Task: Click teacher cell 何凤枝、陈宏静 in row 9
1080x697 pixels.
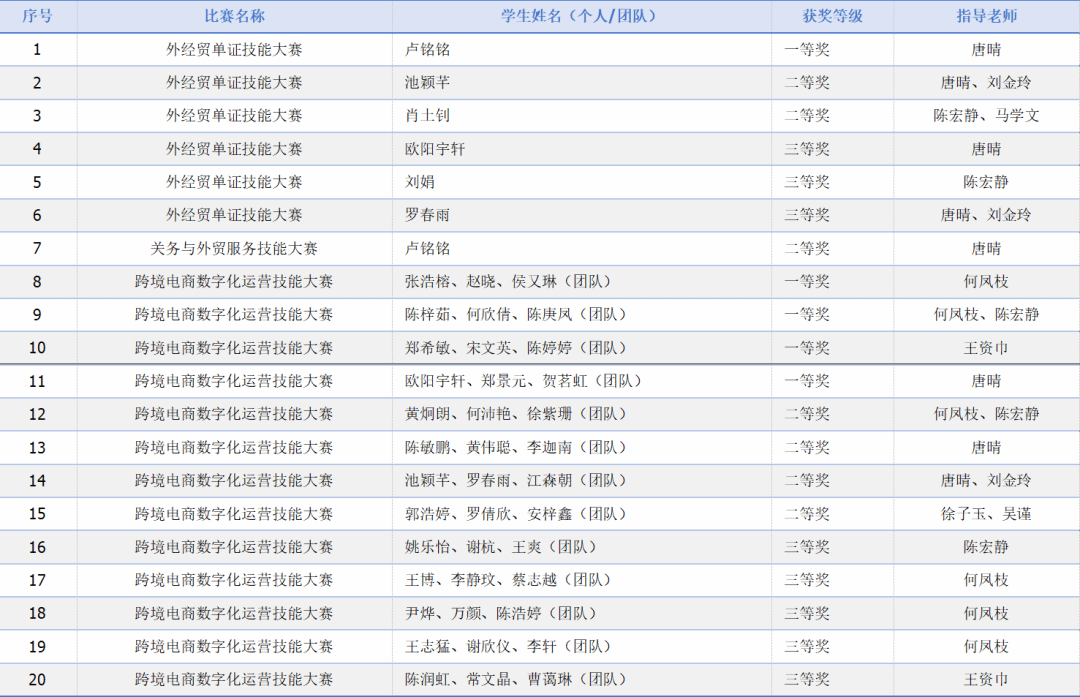Action: (x=986, y=314)
